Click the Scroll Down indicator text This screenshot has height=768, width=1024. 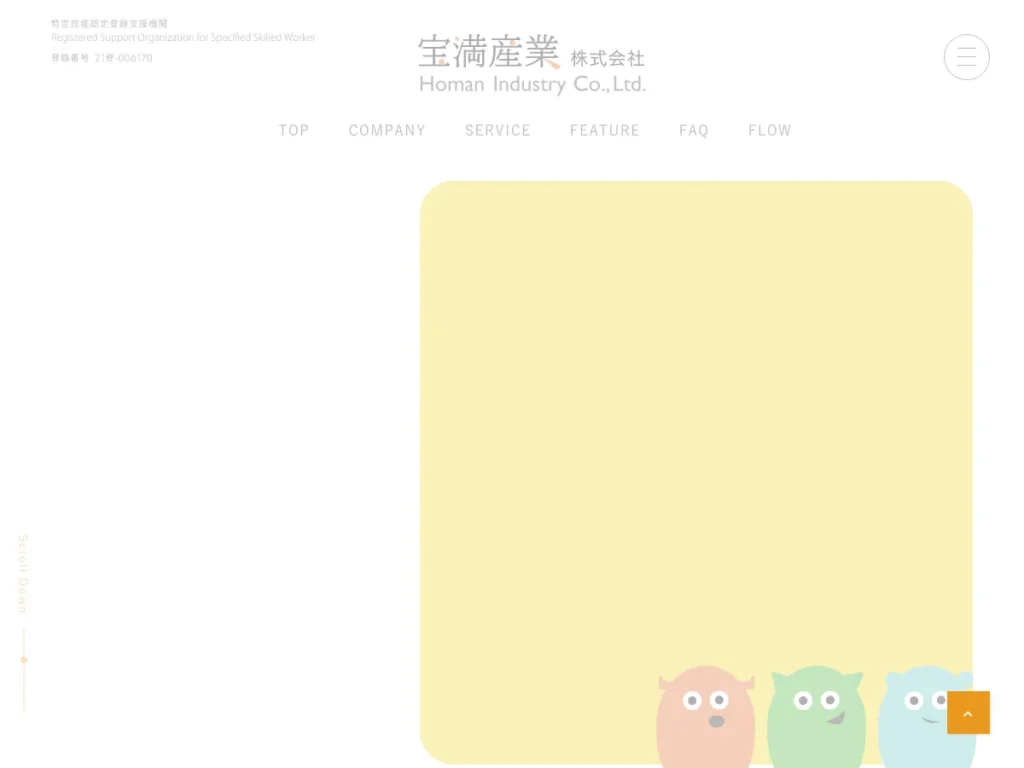[x=23, y=573]
